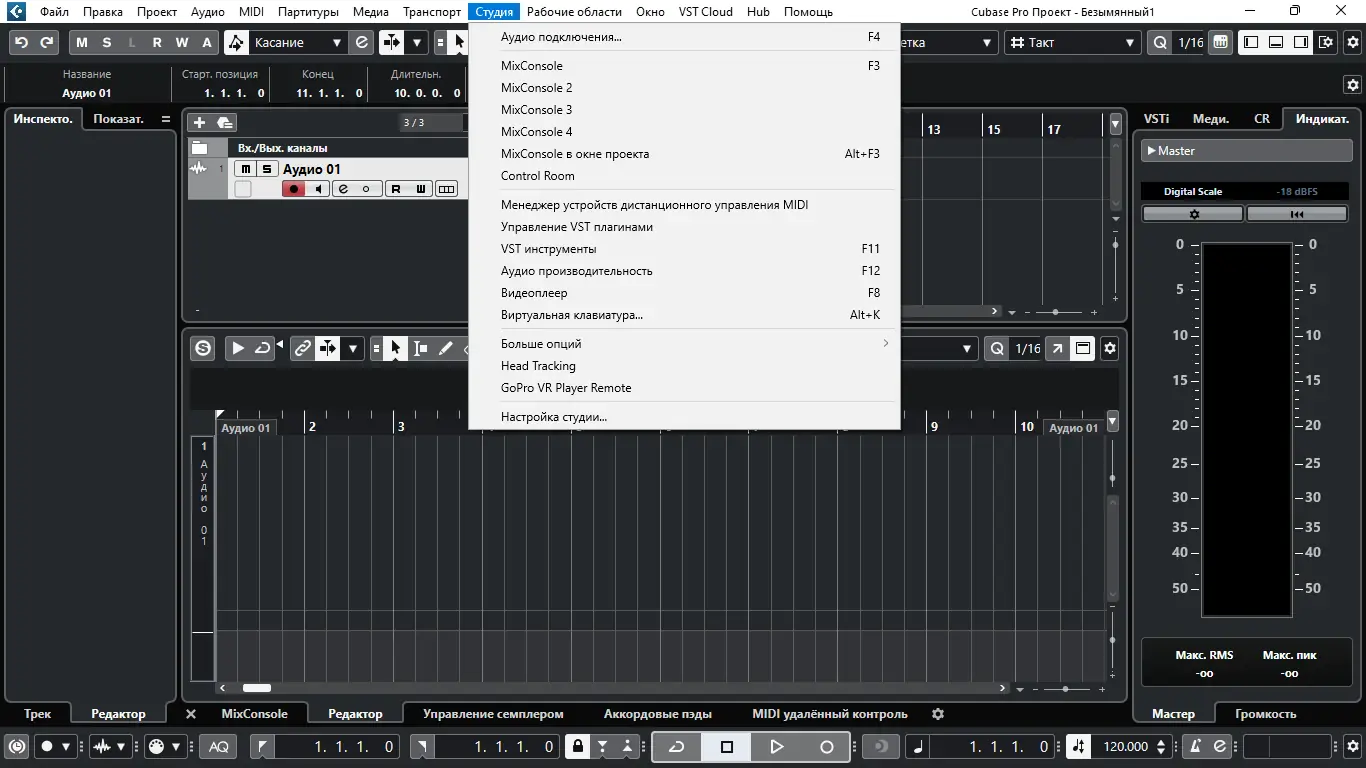
Task: Toggle global Read automation R
Action: coord(156,42)
